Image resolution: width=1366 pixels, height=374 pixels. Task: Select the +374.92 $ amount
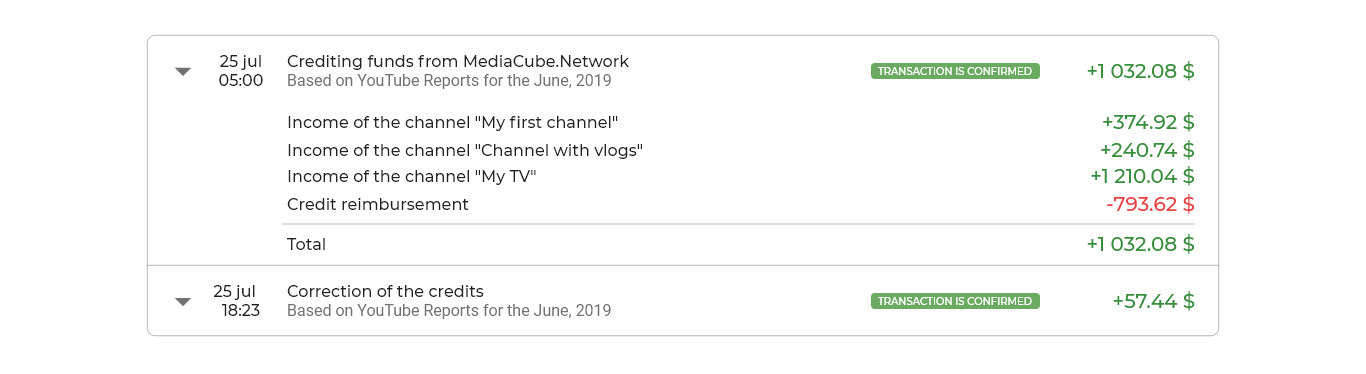tap(1148, 122)
